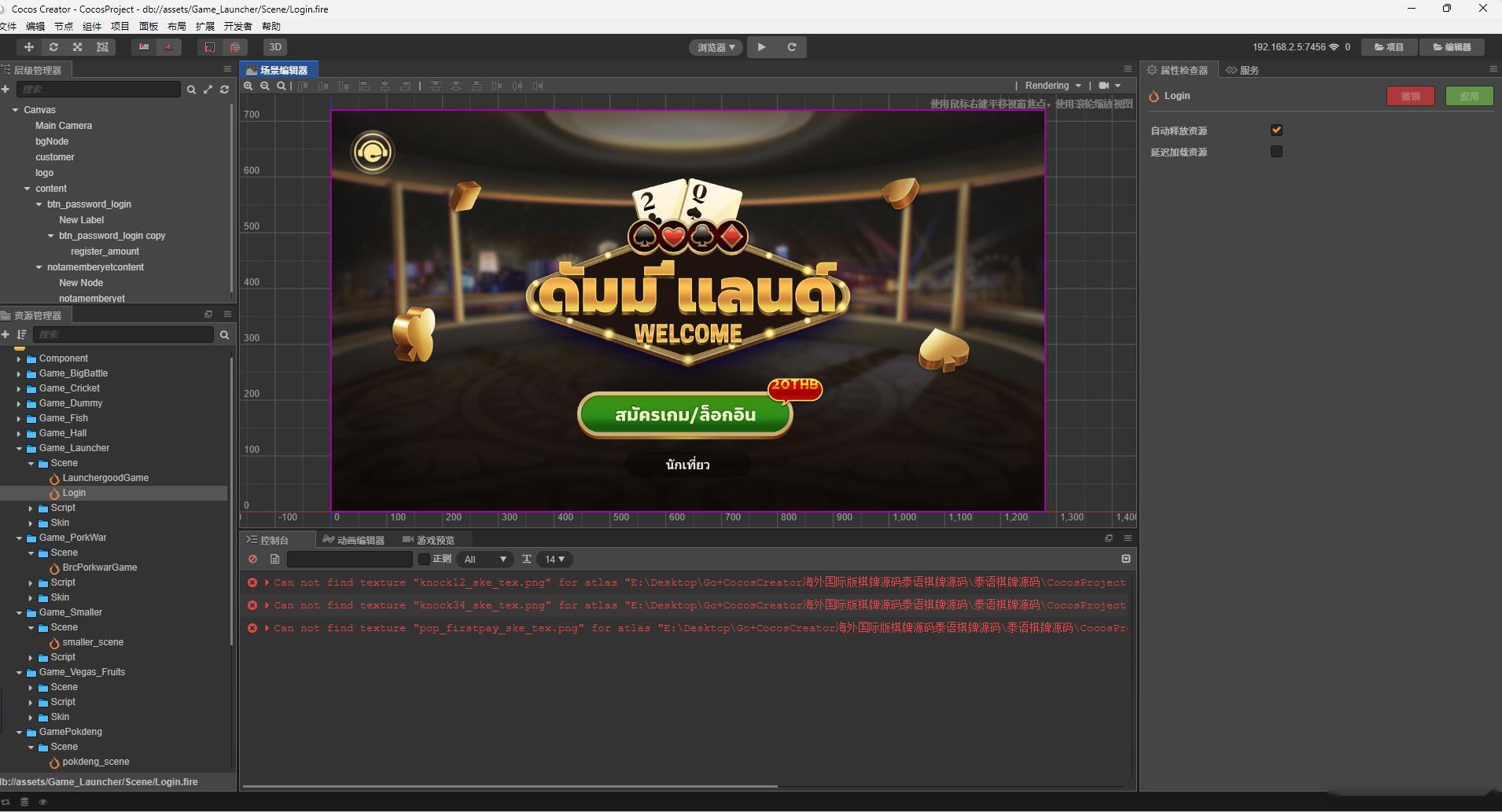Switch to the 动画编辑器 tab

(x=355, y=540)
